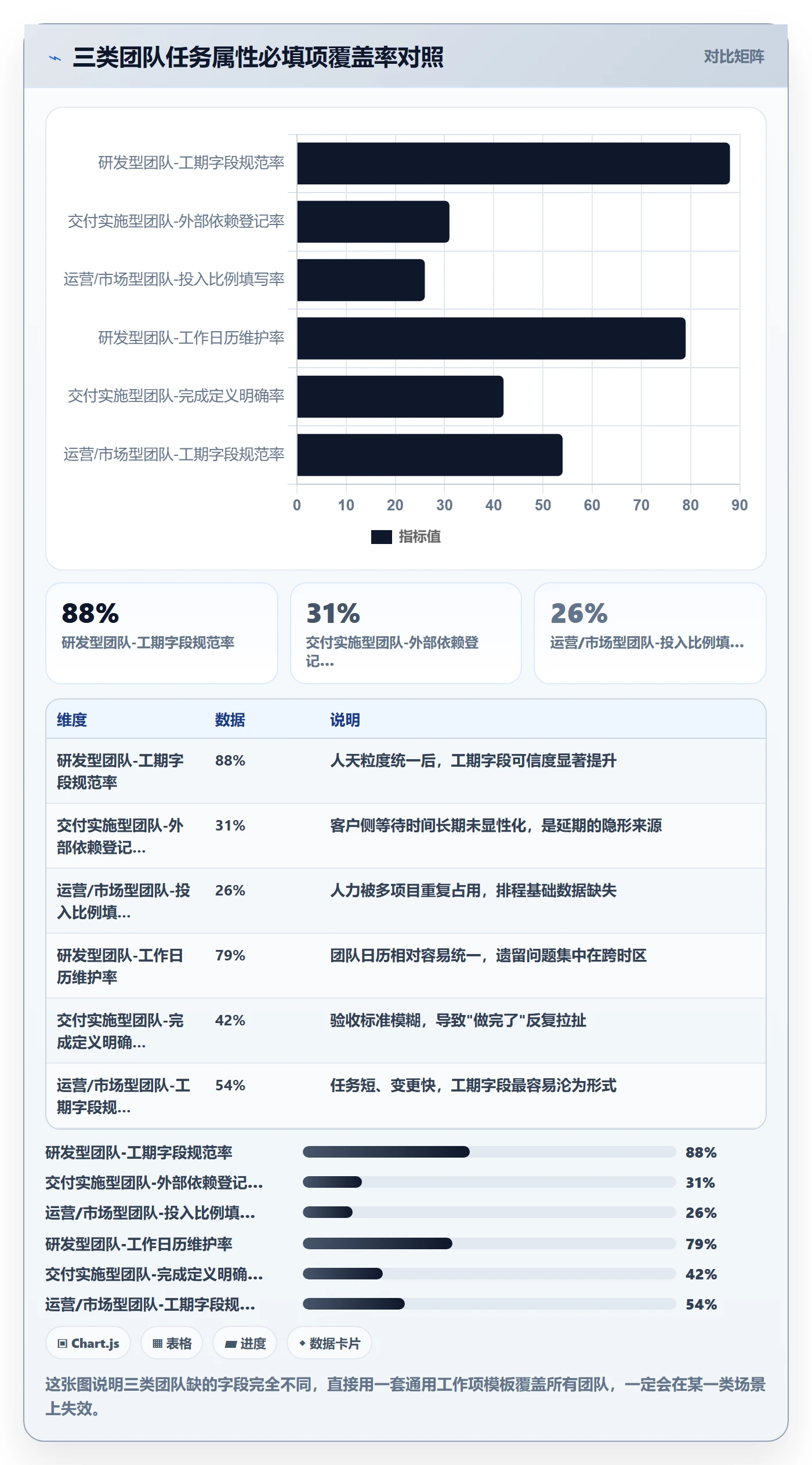Click the 对比矩阵 label in header

point(734,57)
